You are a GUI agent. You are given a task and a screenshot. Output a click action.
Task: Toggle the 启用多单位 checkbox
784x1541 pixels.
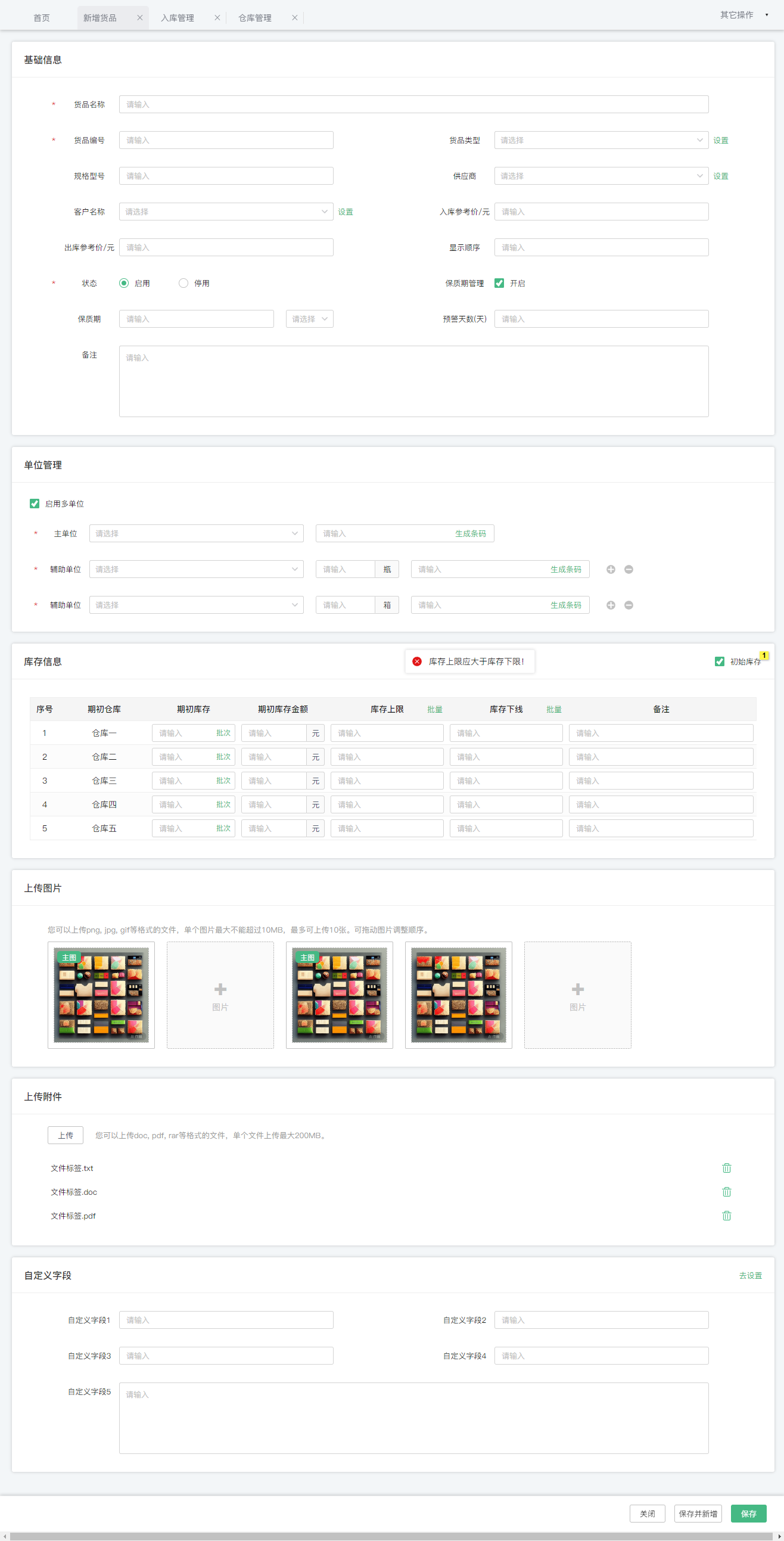[x=35, y=504]
